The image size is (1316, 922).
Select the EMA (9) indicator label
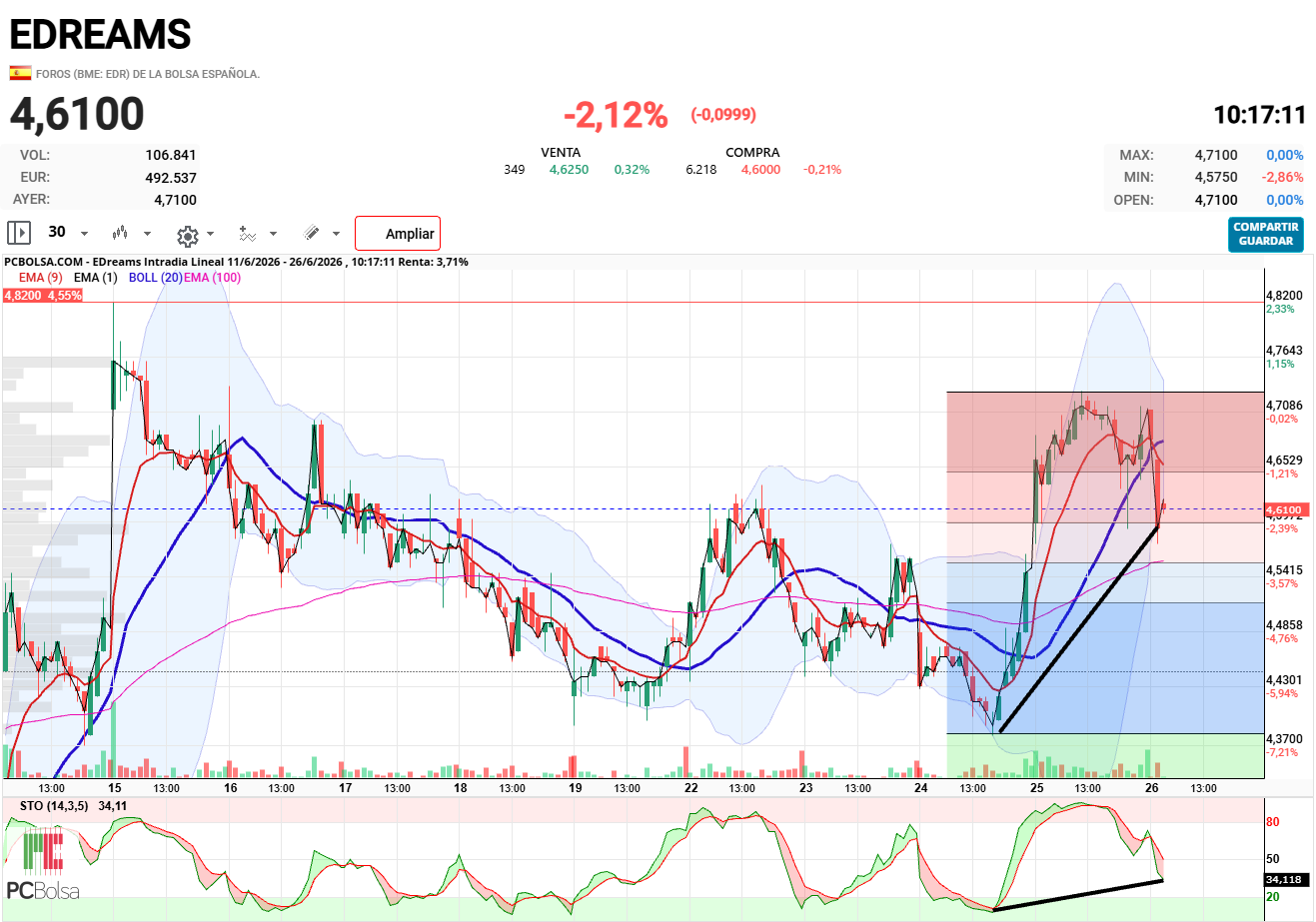click(41, 278)
